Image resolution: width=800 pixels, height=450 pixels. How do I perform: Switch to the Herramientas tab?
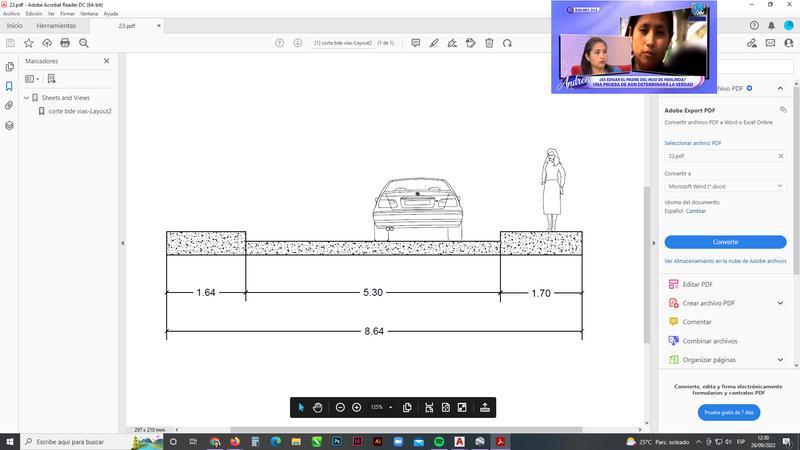(x=56, y=26)
